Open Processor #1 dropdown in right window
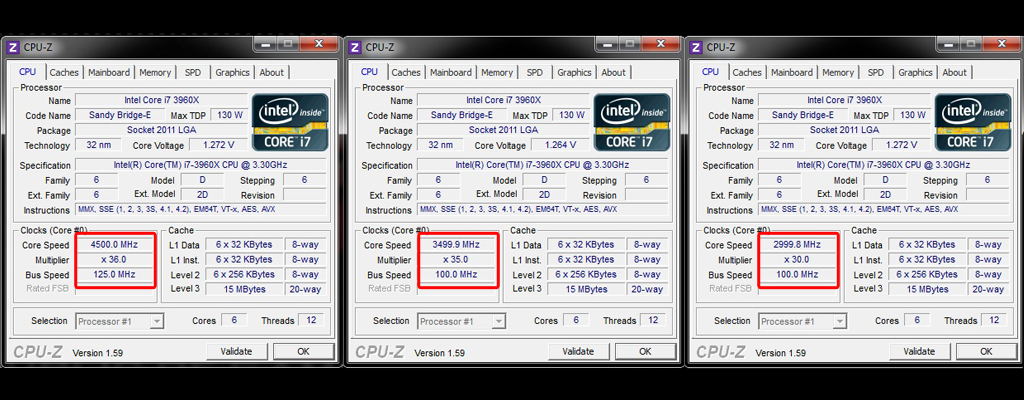1024x400 pixels. tap(803, 322)
